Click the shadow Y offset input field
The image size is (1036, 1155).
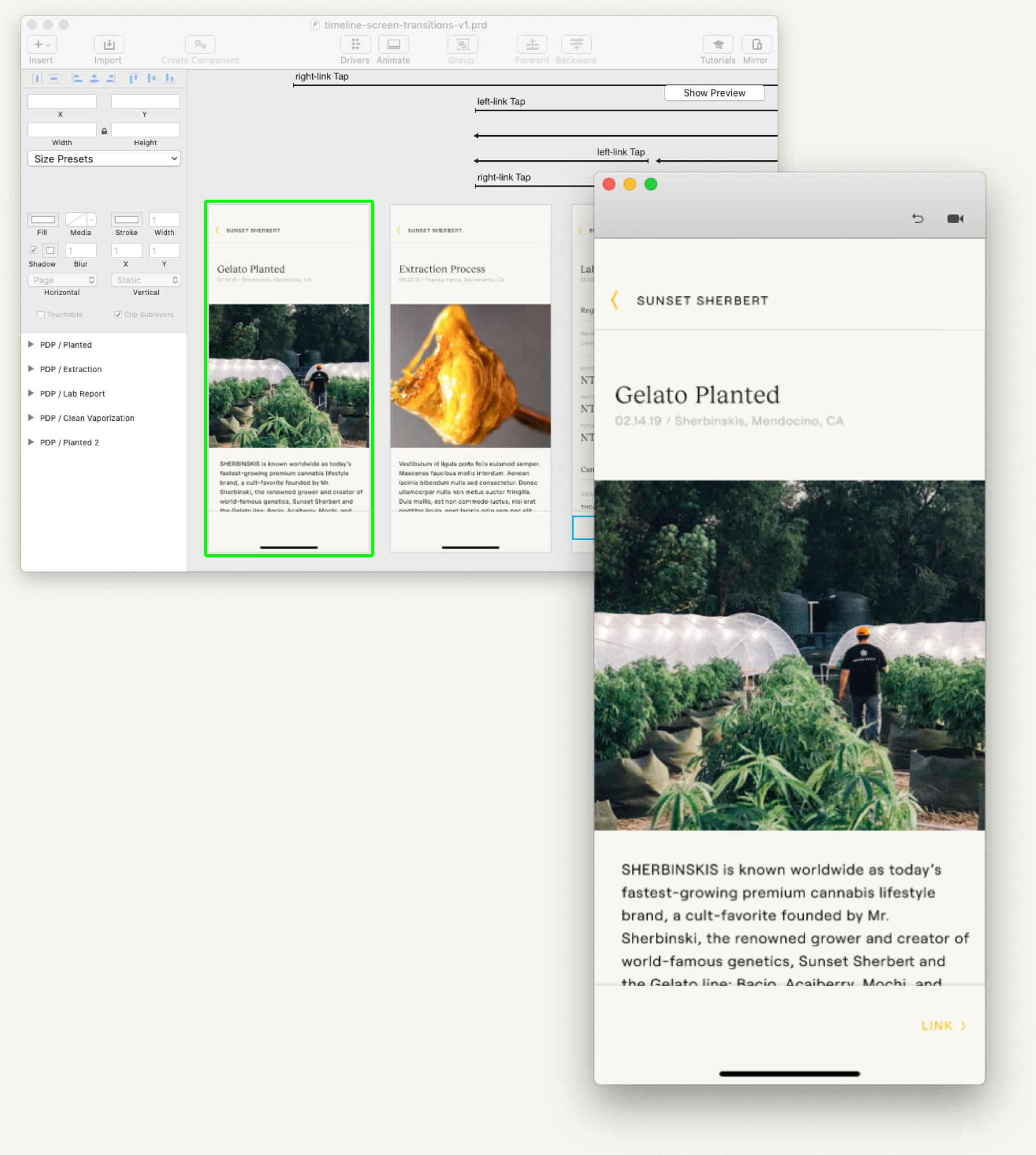[165, 250]
